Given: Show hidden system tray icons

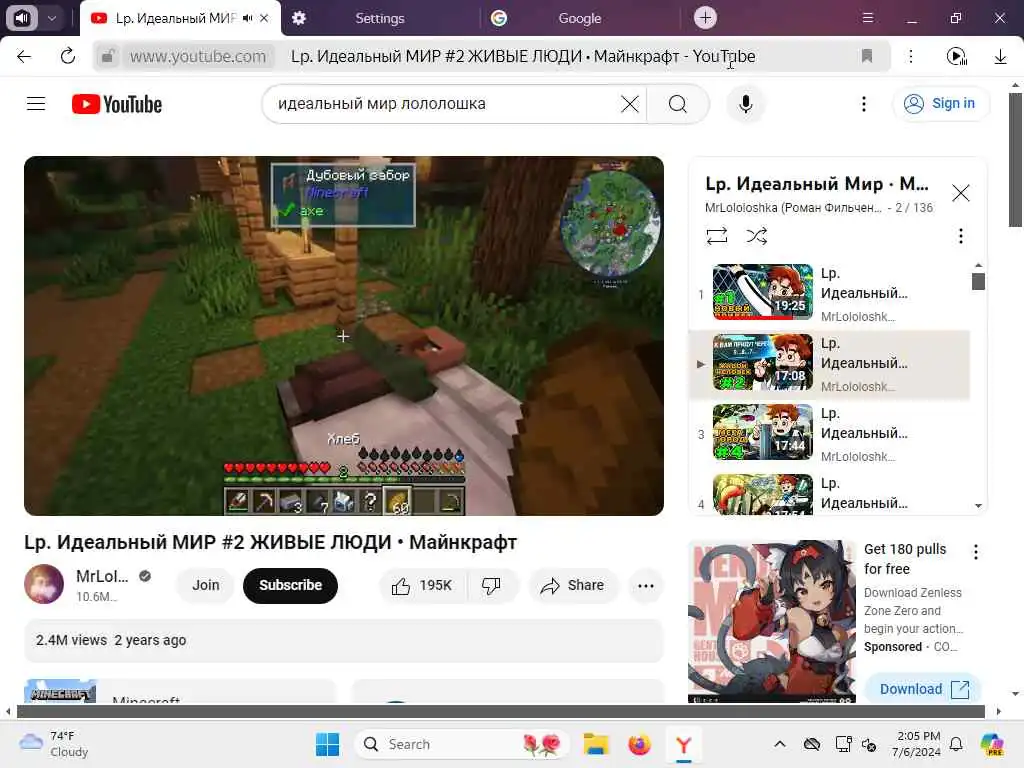Looking at the screenshot, I should click(779, 744).
